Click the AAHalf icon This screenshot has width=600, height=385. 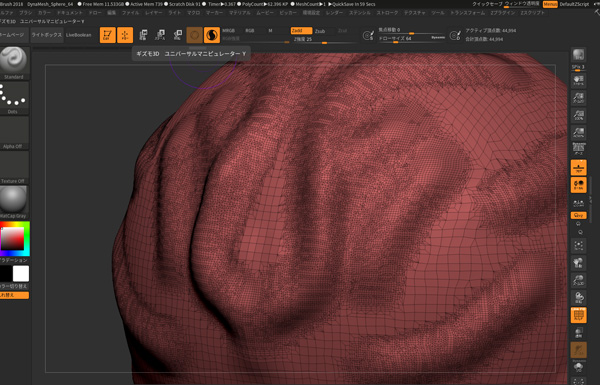[579, 132]
